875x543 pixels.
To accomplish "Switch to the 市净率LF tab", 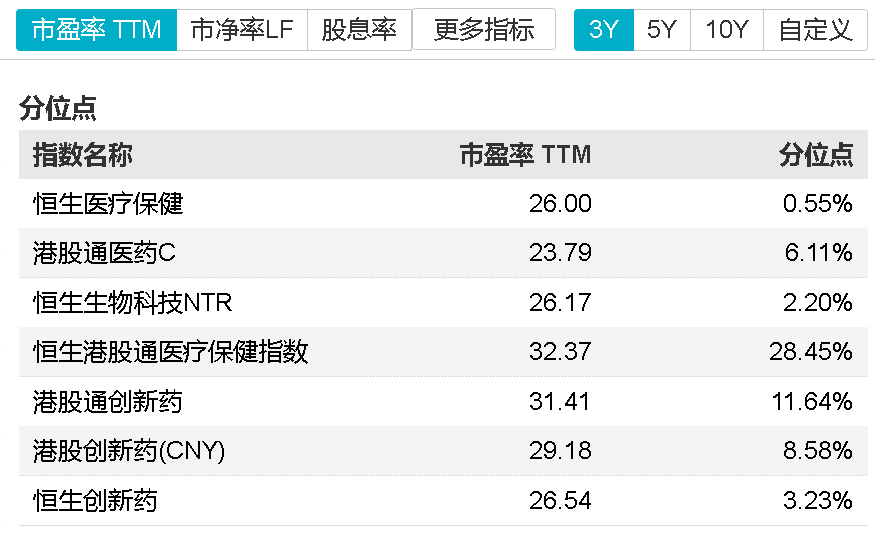I will point(242,30).
